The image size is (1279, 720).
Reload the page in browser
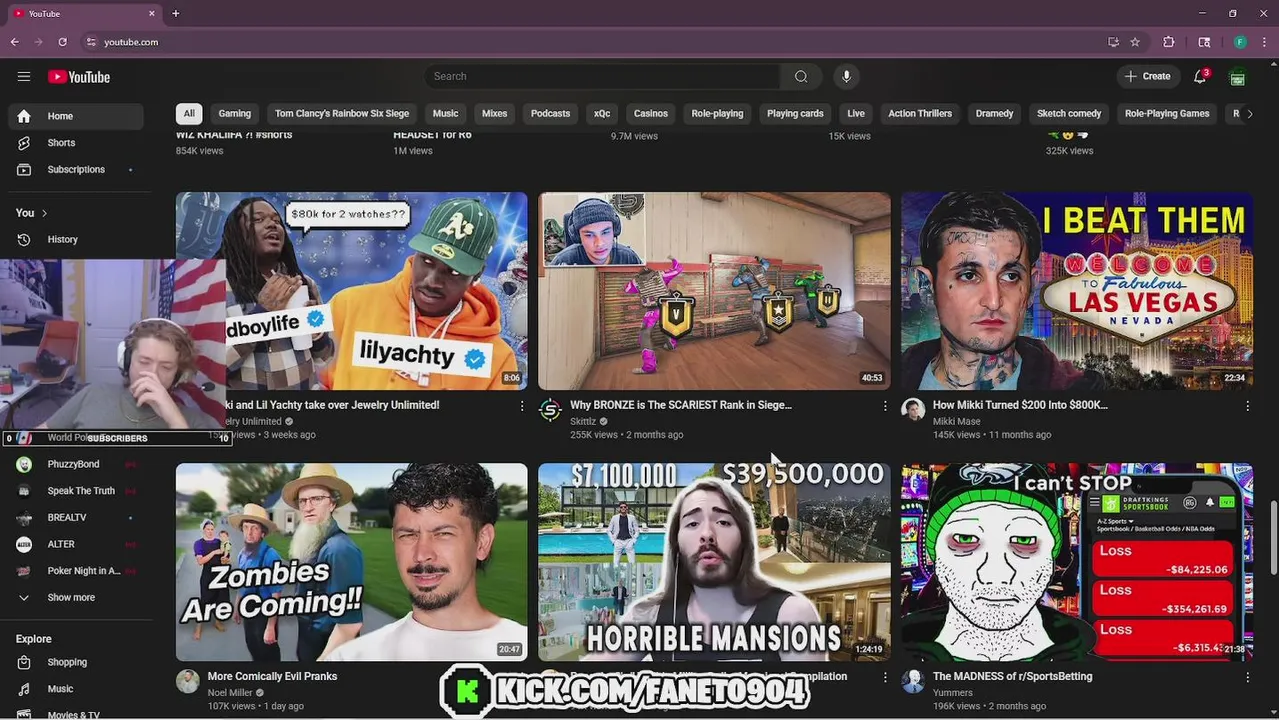tap(62, 42)
